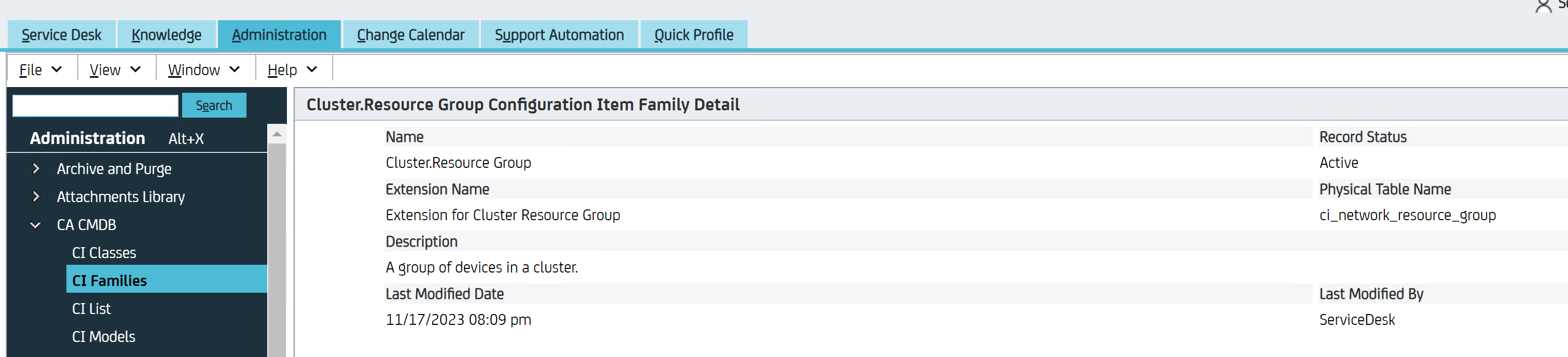The height and width of the screenshot is (357, 1568).
Task: Open the Change Calendar tab
Action: tap(410, 35)
